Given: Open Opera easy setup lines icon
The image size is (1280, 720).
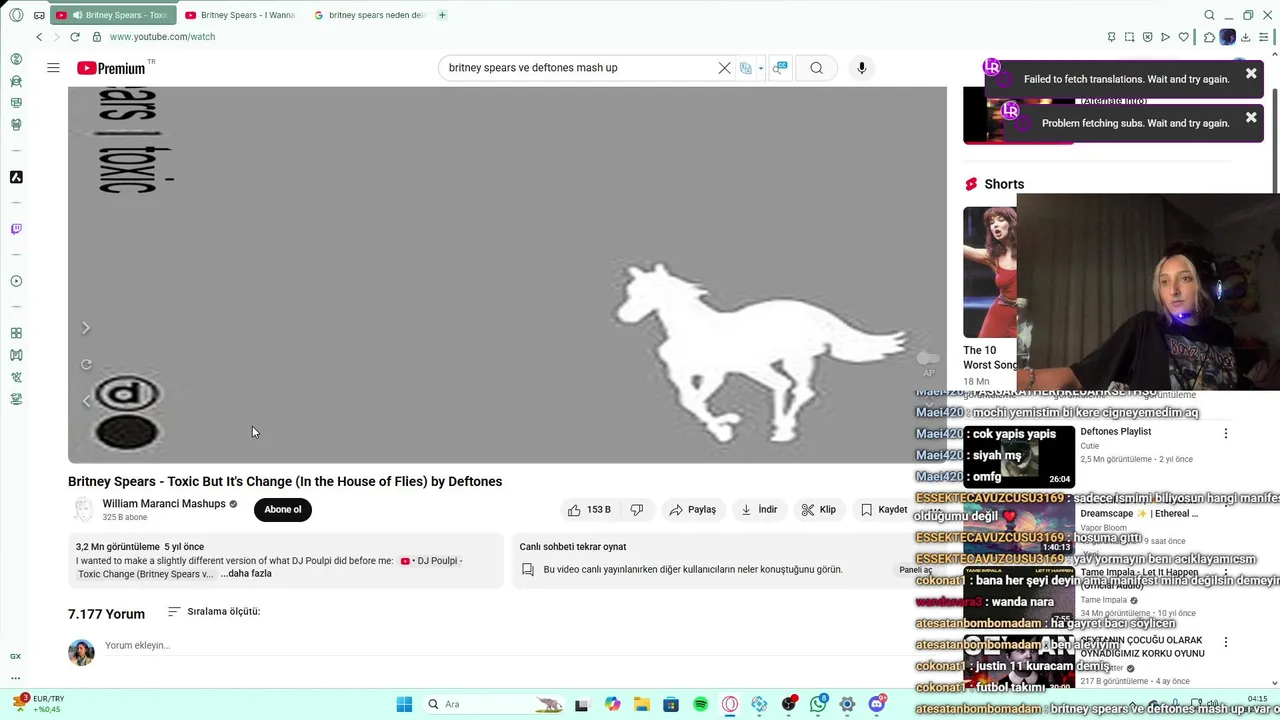Looking at the screenshot, I should 1263,37.
